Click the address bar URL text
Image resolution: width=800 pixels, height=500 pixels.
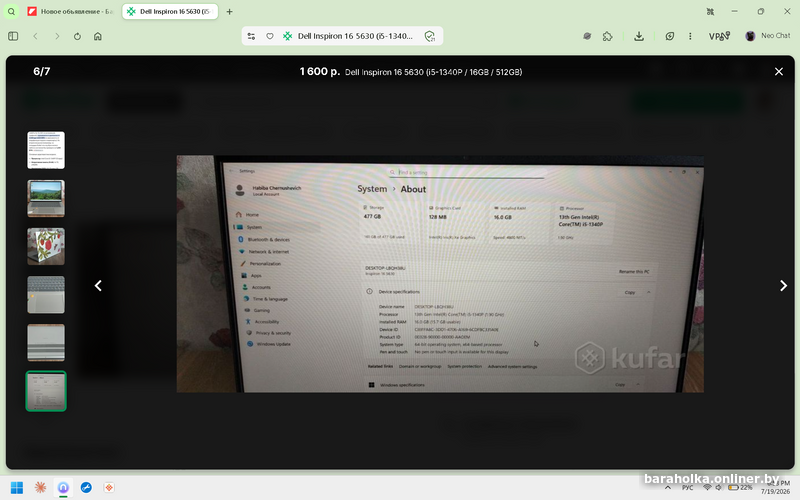[355, 36]
